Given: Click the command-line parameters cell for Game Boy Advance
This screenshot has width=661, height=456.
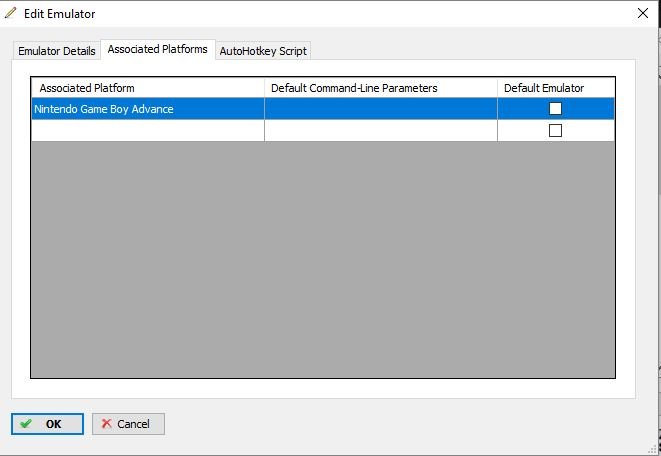Looking at the screenshot, I should click(381, 109).
